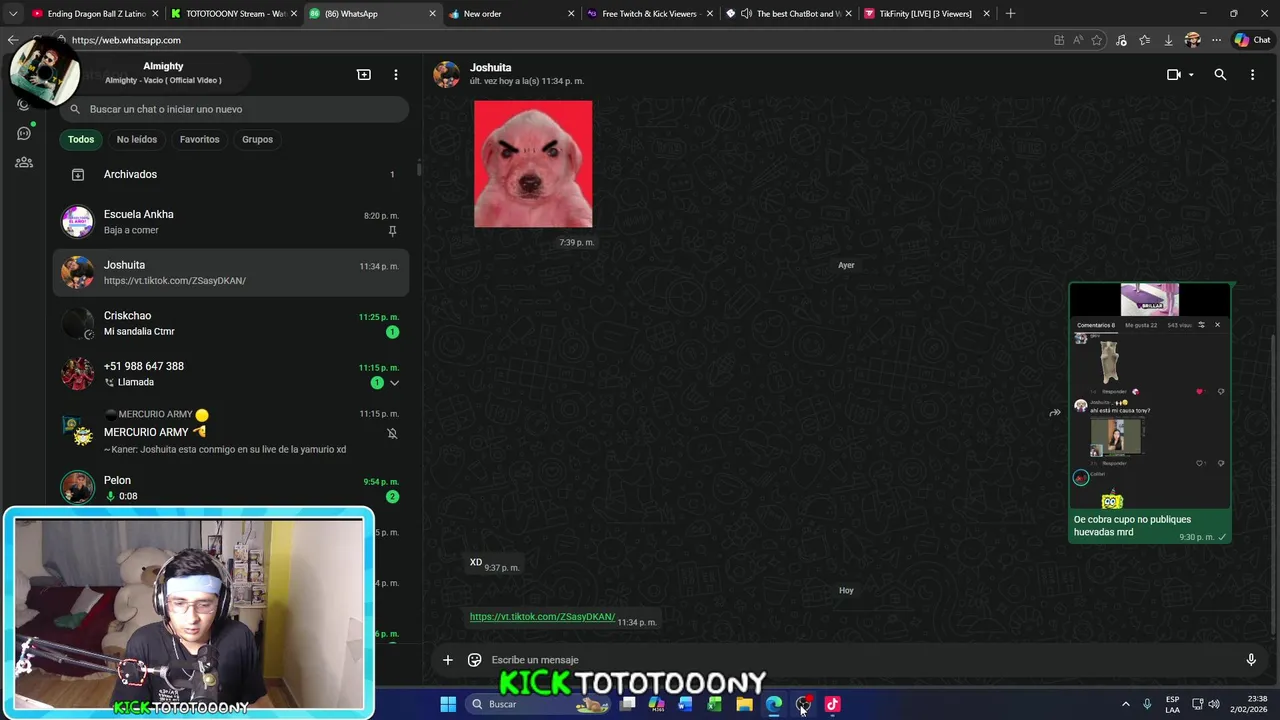The width and height of the screenshot is (1280, 720).
Task: Forward the TikTok screenshot message
Action: (x=1054, y=413)
